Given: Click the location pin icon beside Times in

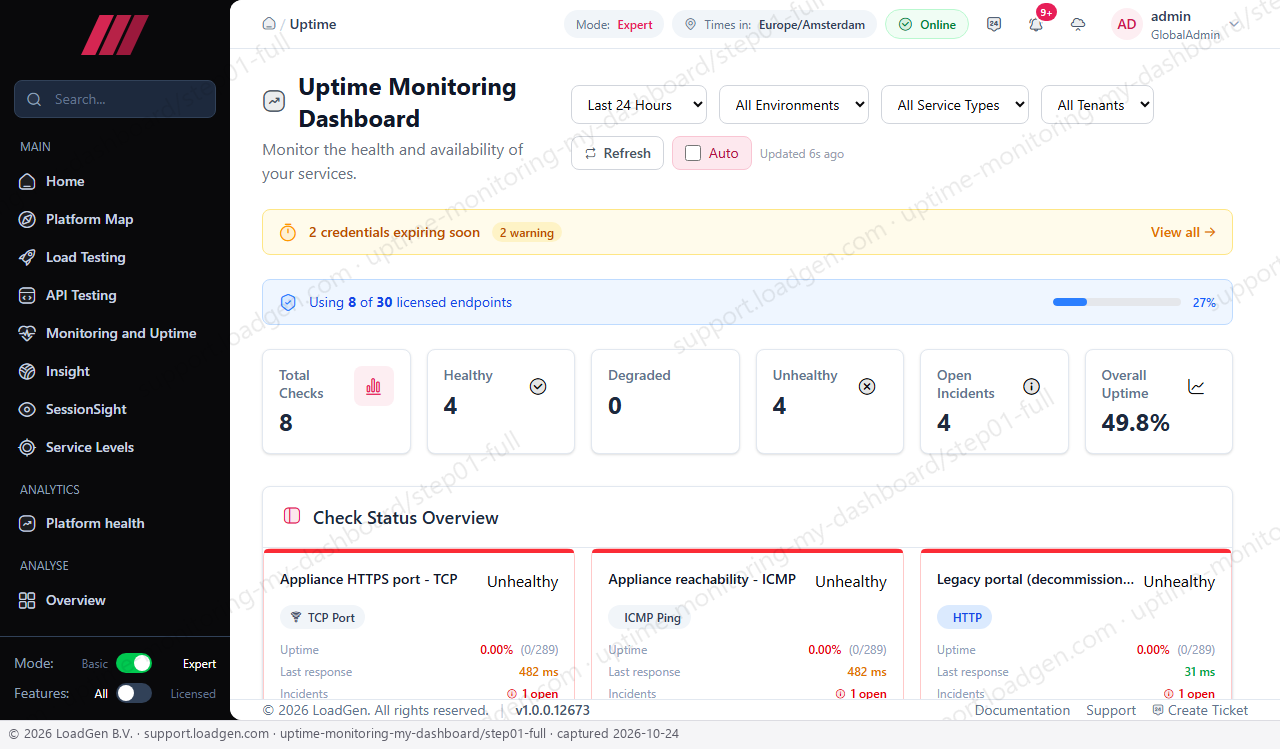Looking at the screenshot, I should tap(690, 25).
